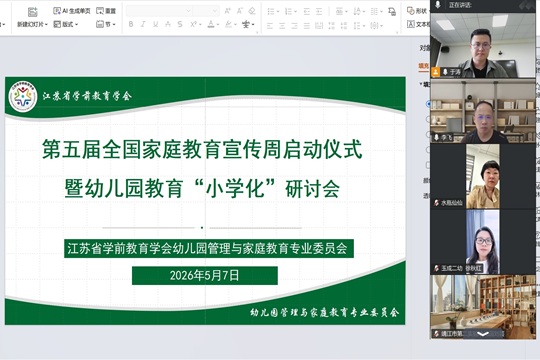This screenshot has height=360, width=540.
Task: Click the date text 2026年5月7日
Action: 205,276
